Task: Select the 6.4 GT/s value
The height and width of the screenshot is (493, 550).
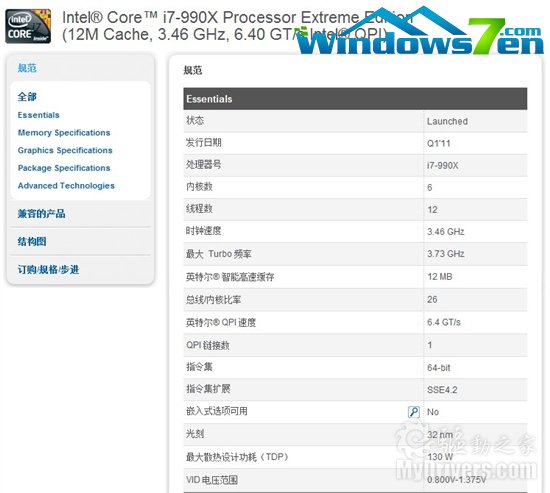Action: (444, 322)
